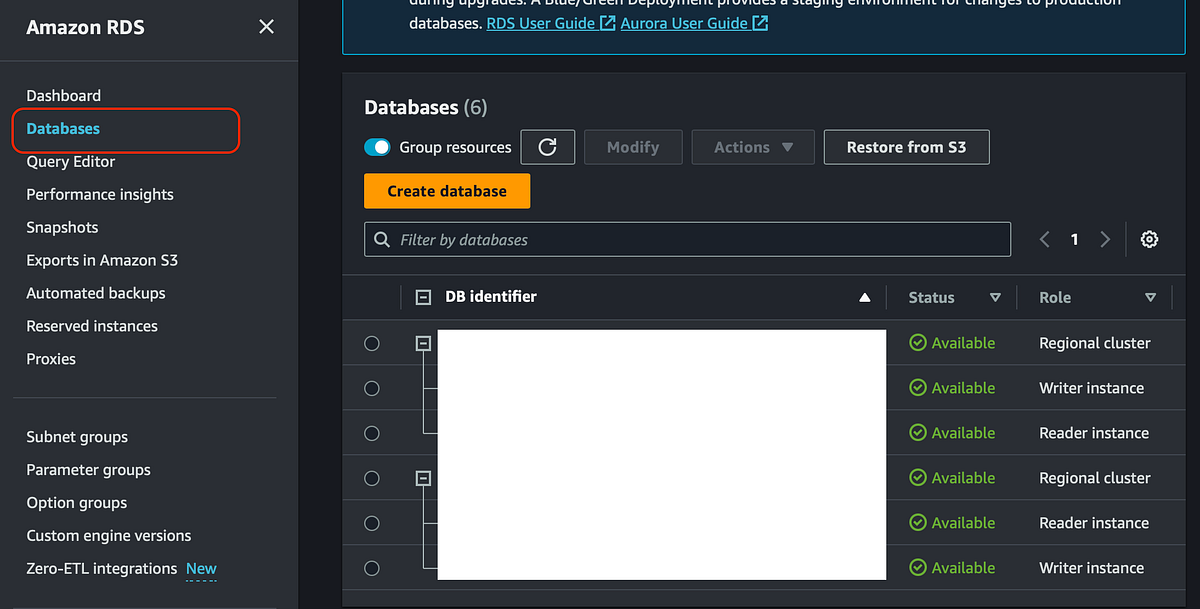Refresh the databases list

coord(547,146)
